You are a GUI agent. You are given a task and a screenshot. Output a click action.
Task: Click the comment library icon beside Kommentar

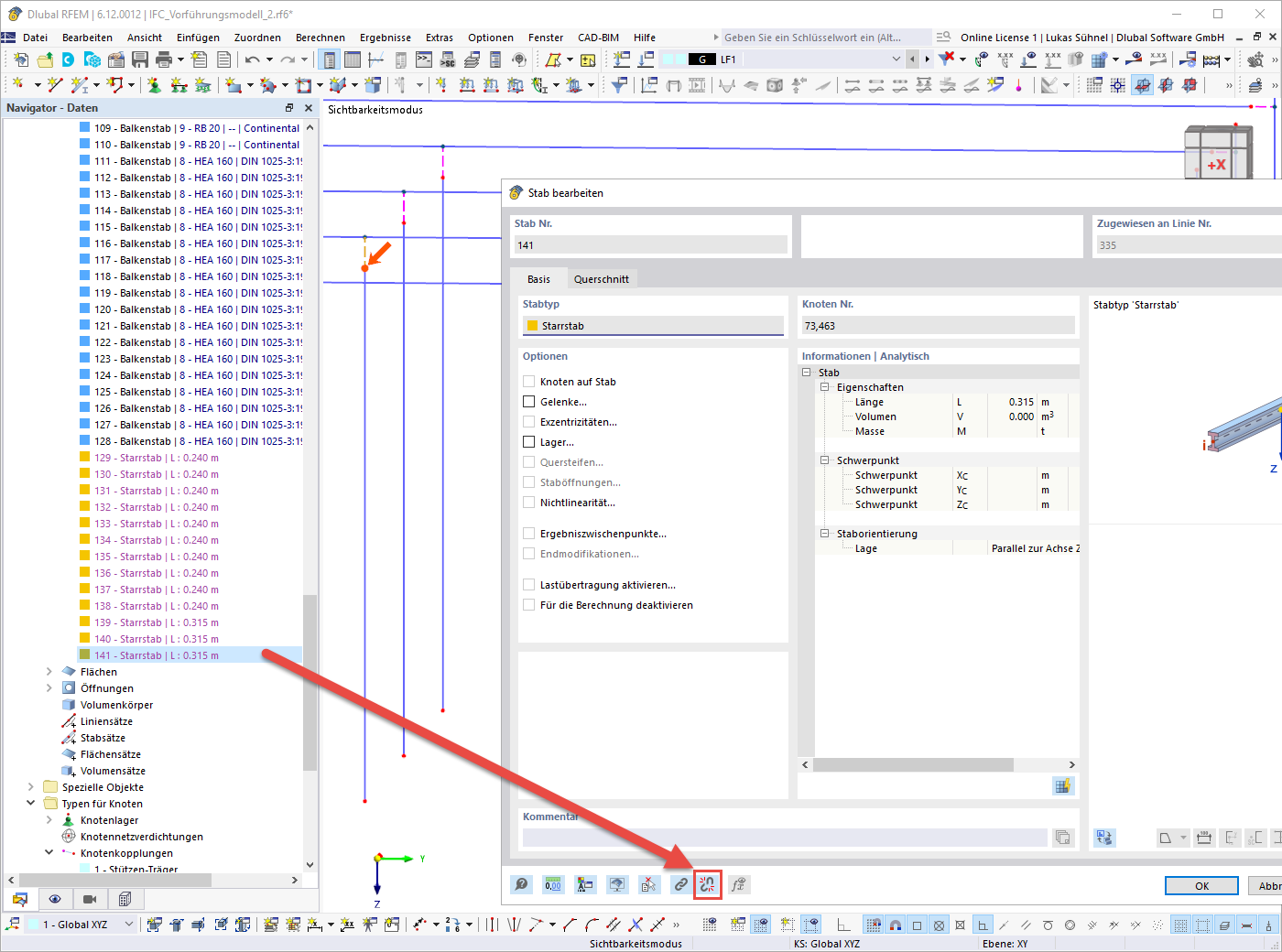coord(1062,837)
